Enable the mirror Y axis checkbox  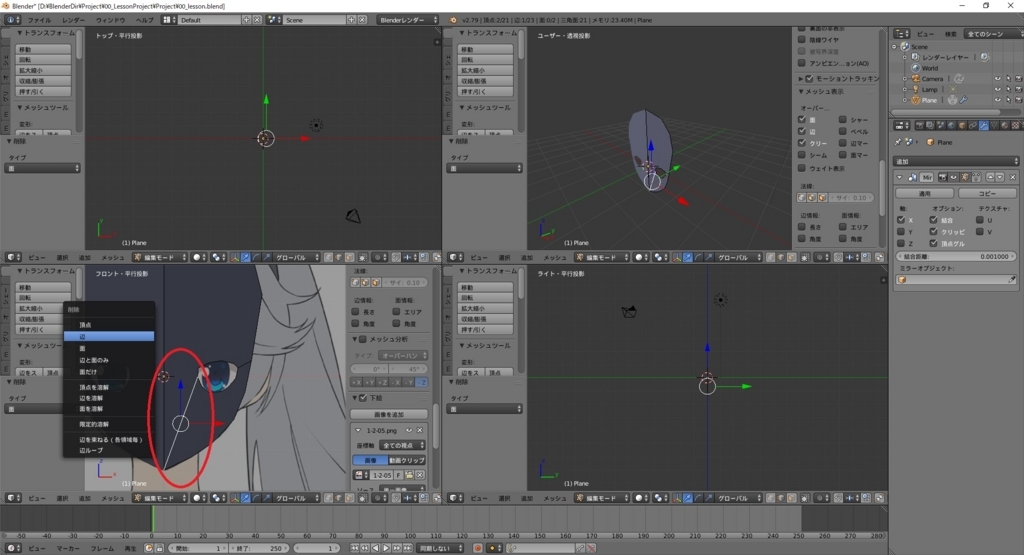click(x=901, y=232)
